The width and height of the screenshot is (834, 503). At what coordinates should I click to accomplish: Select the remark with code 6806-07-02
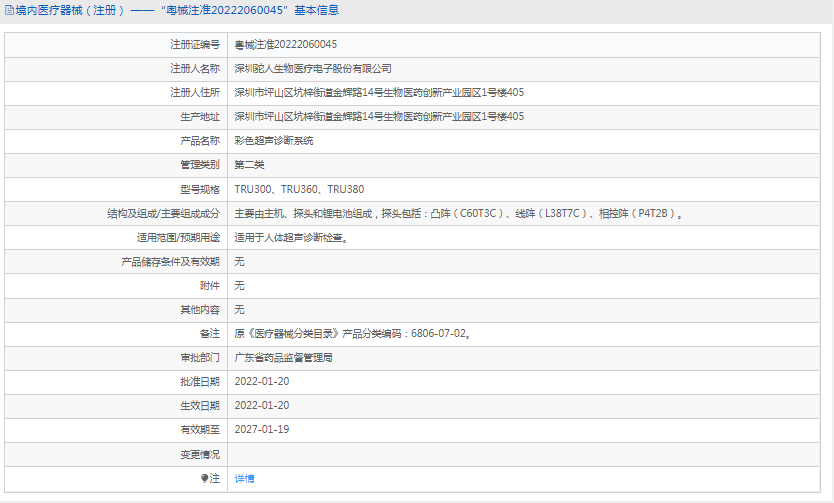click(x=353, y=334)
